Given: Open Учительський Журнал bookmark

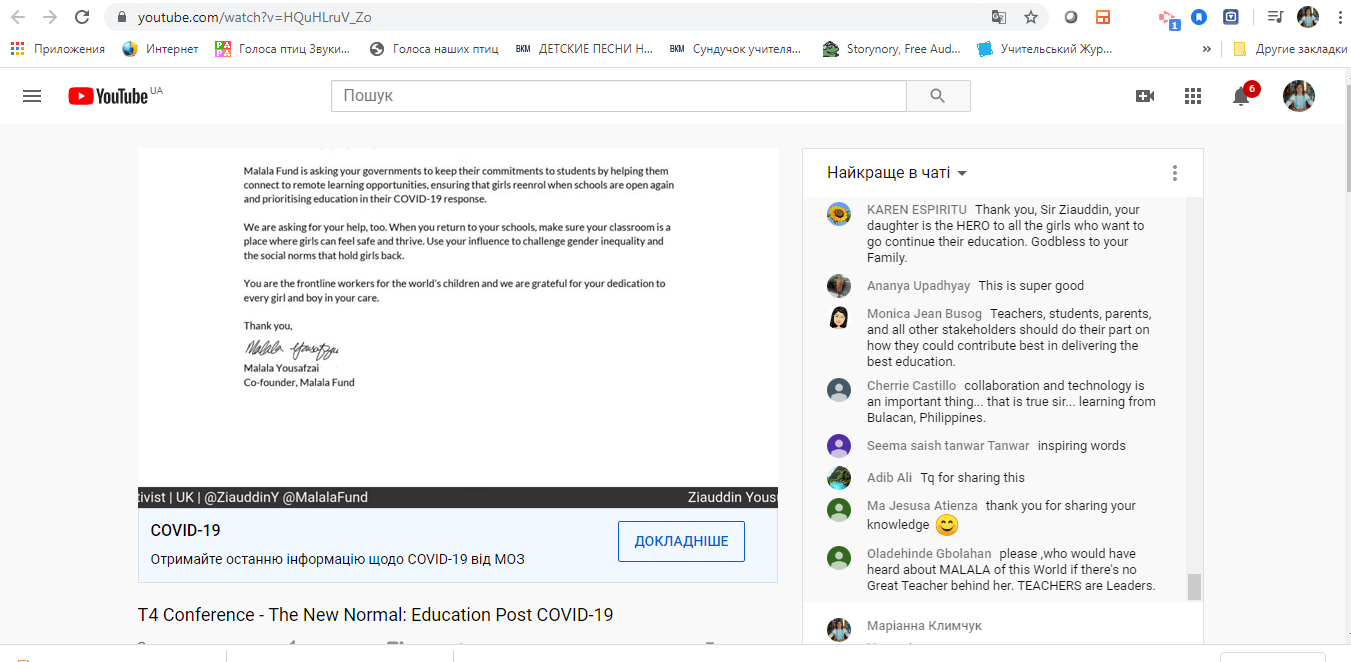Looking at the screenshot, I should (1045, 49).
